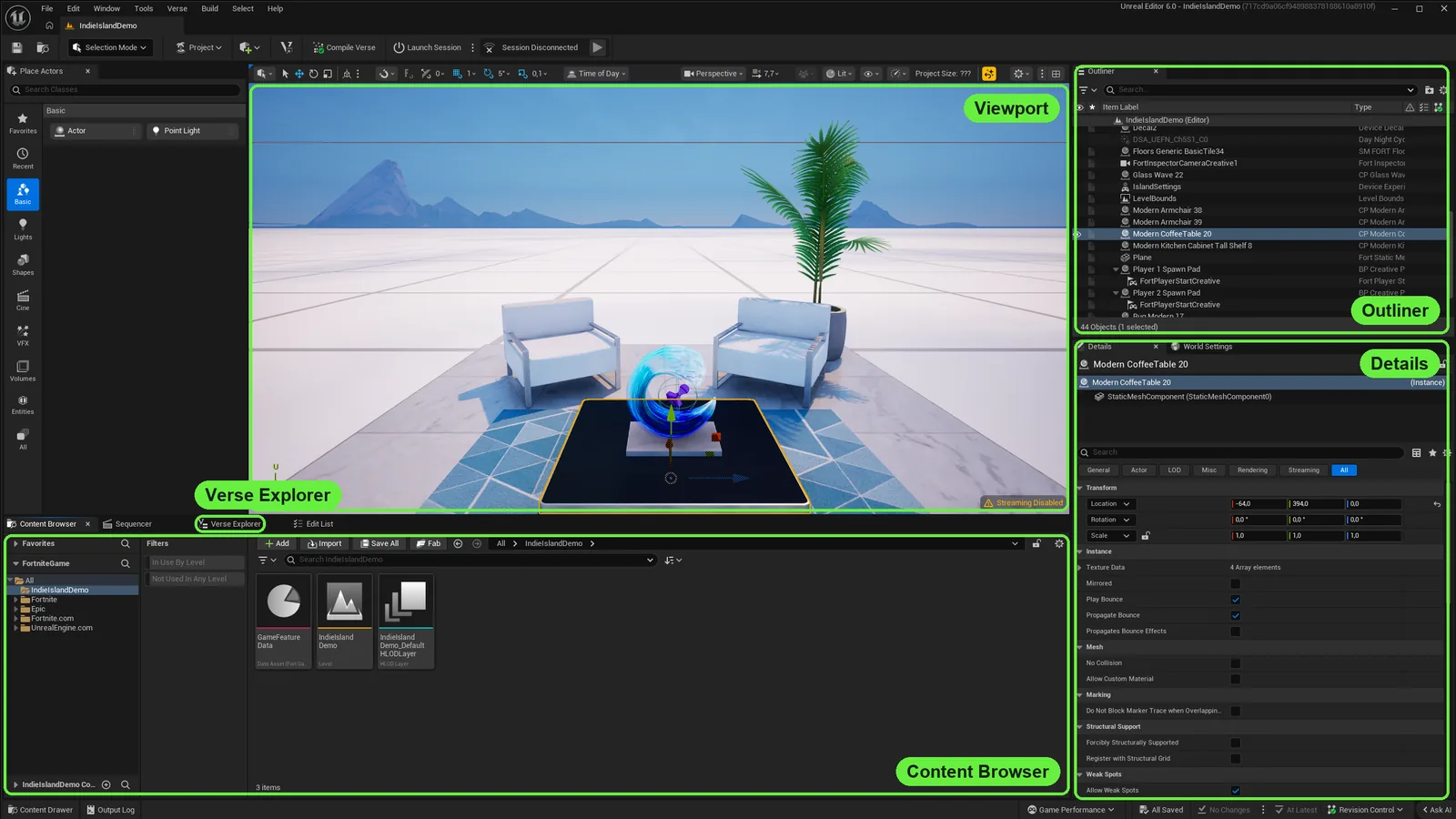Click the search icon beside FortniteGame

(x=126, y=563)
